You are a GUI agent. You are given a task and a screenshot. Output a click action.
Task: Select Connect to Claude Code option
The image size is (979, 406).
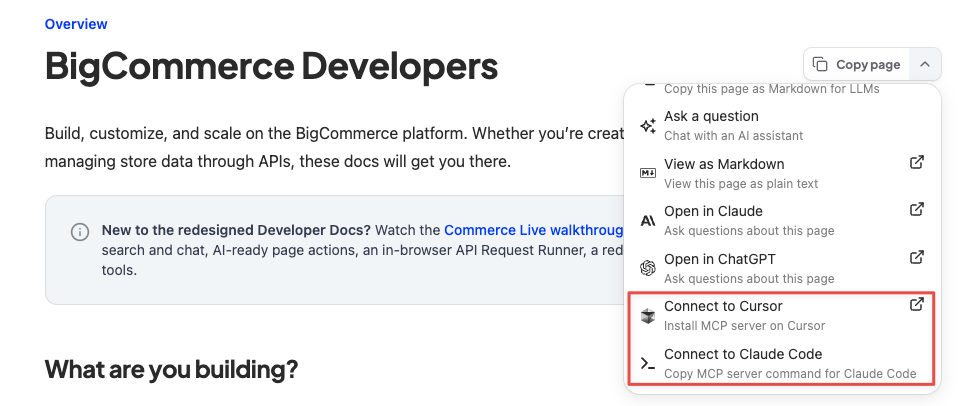pos(782,364)
